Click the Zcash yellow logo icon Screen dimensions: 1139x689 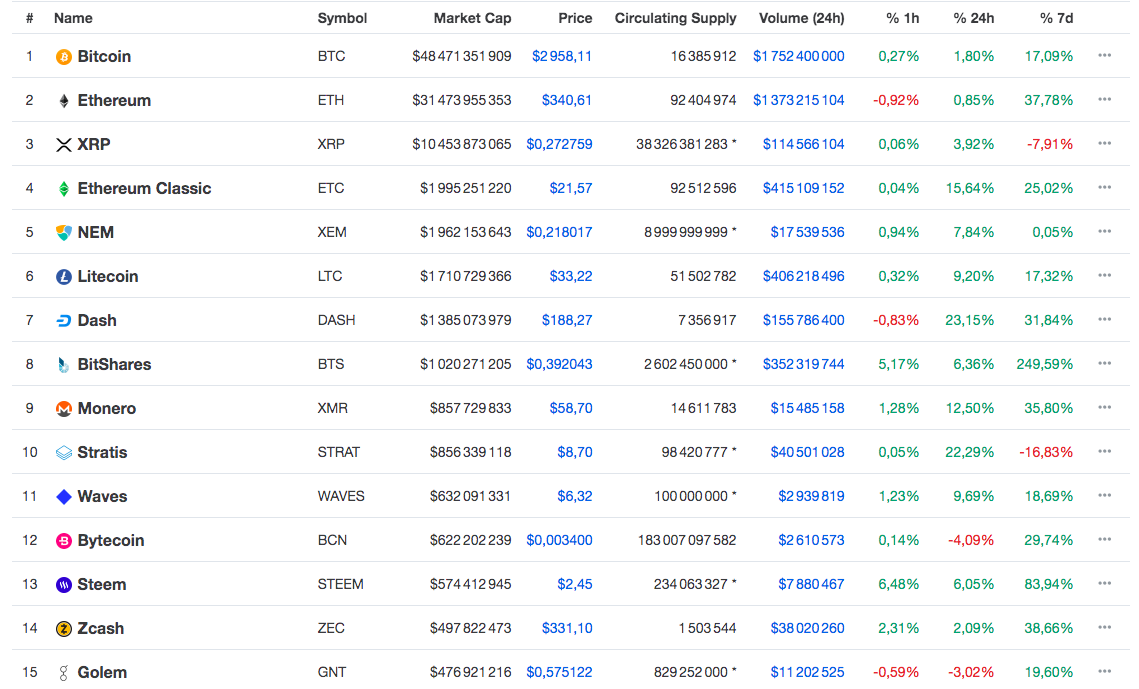pos(64,629)
